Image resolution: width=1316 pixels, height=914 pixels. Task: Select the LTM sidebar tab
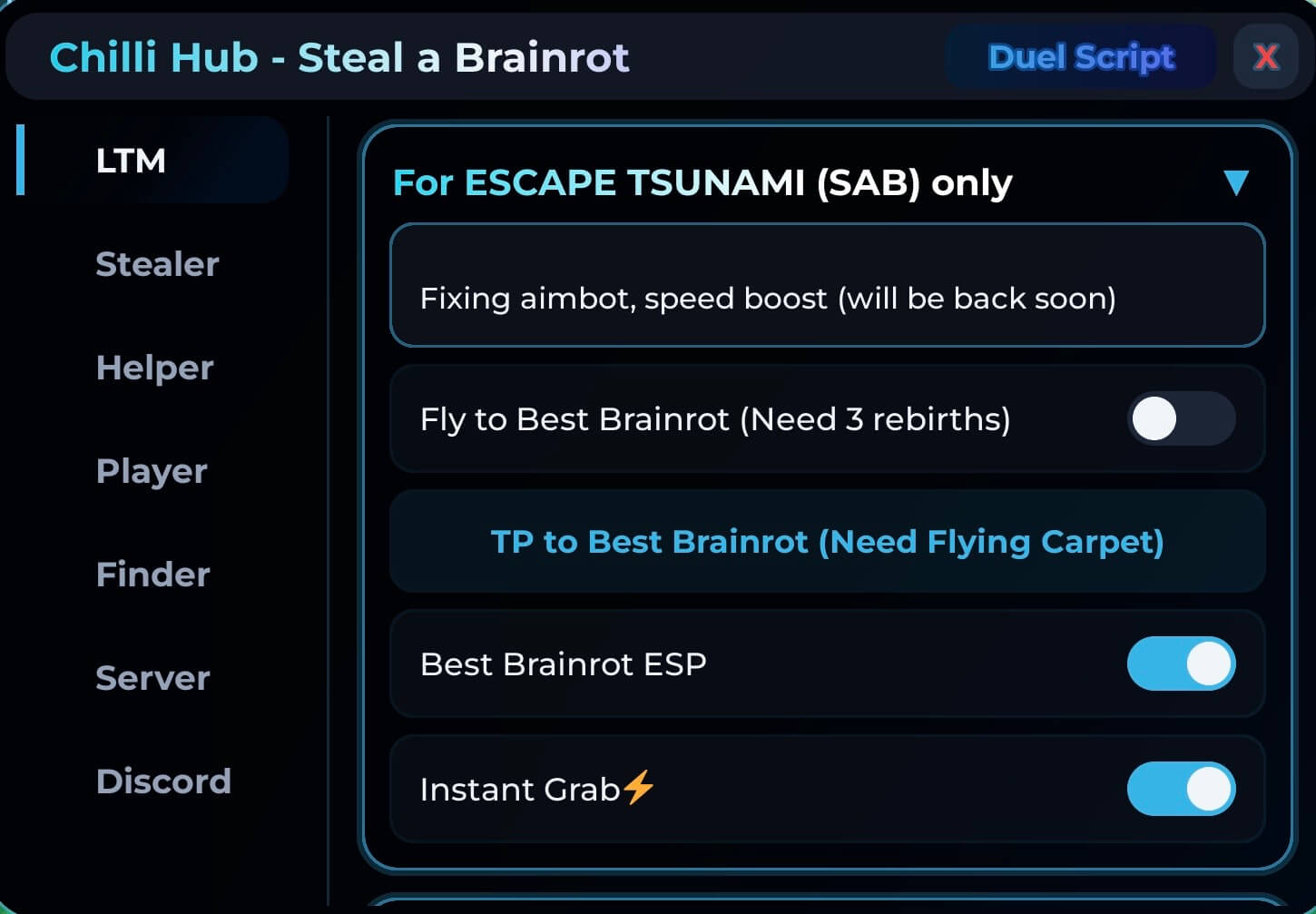click(x=132, y=161)
